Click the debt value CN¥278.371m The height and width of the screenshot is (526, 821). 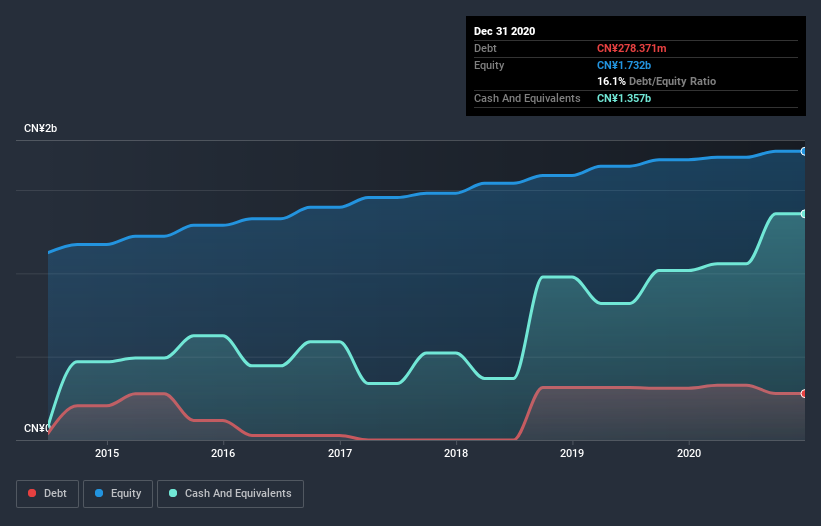click(x=631, y=48)
